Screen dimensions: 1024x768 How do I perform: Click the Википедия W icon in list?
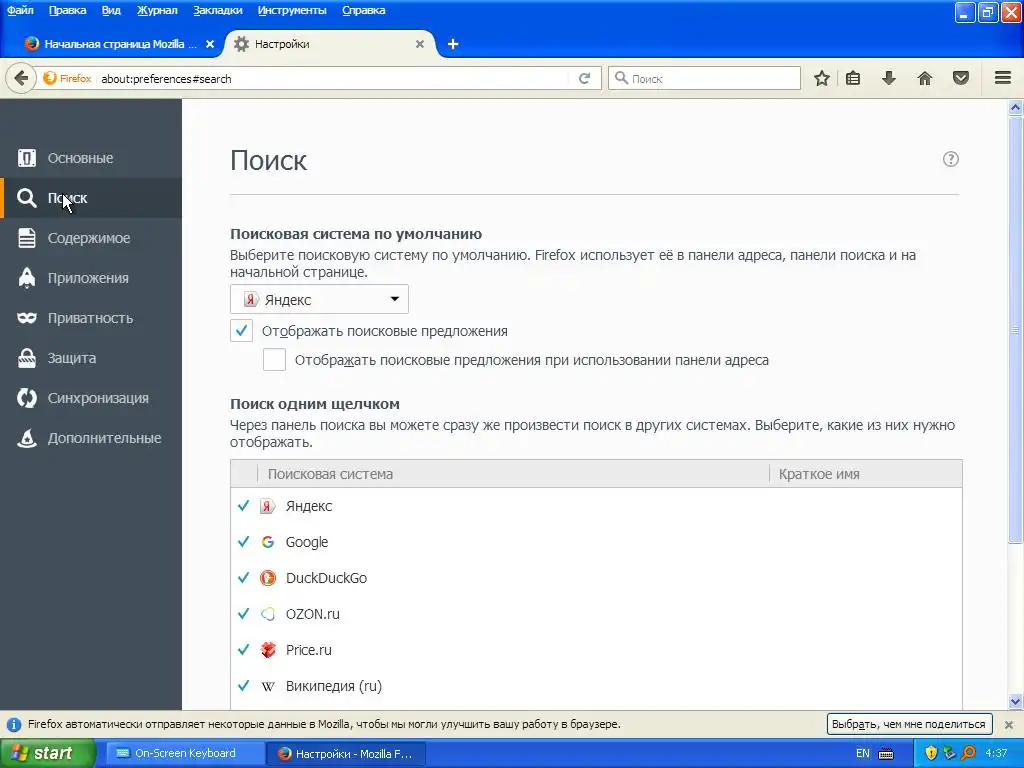coord(268,686)
